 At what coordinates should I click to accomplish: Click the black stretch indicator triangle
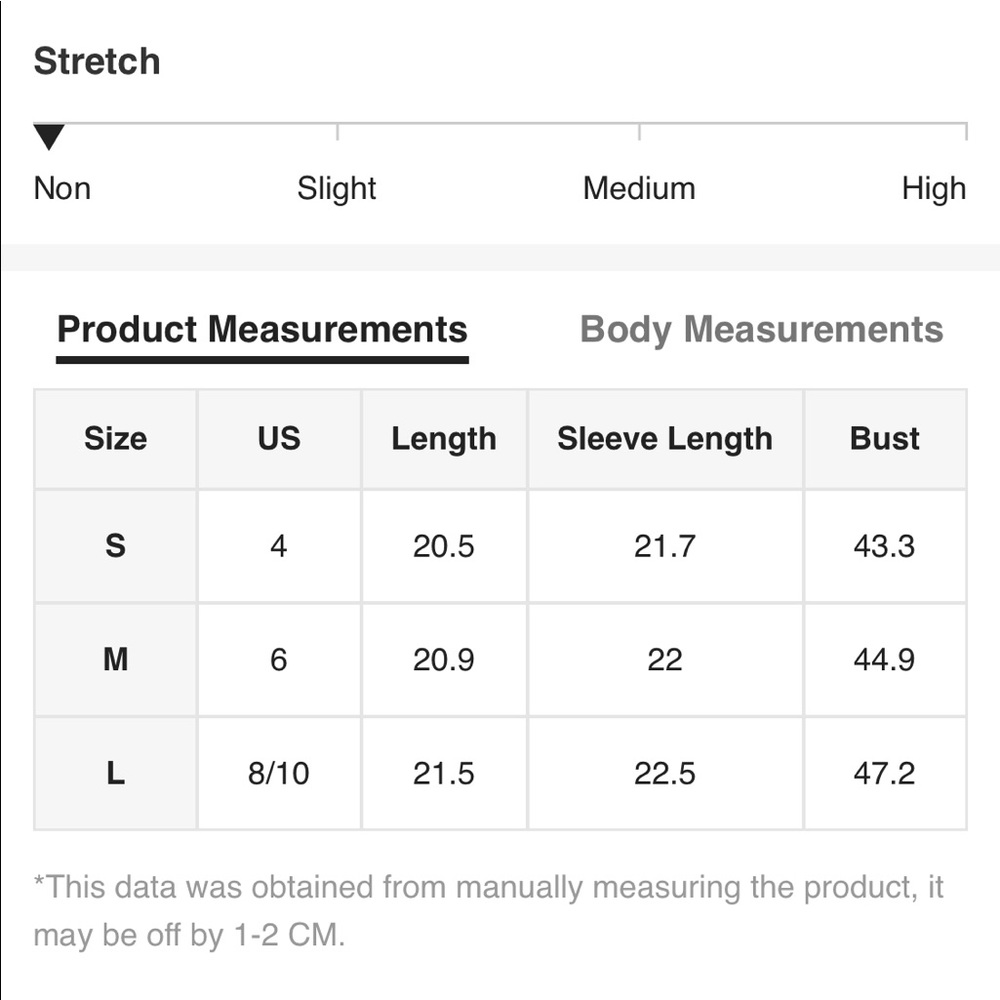pyautogui.click(x=49, y=137)
